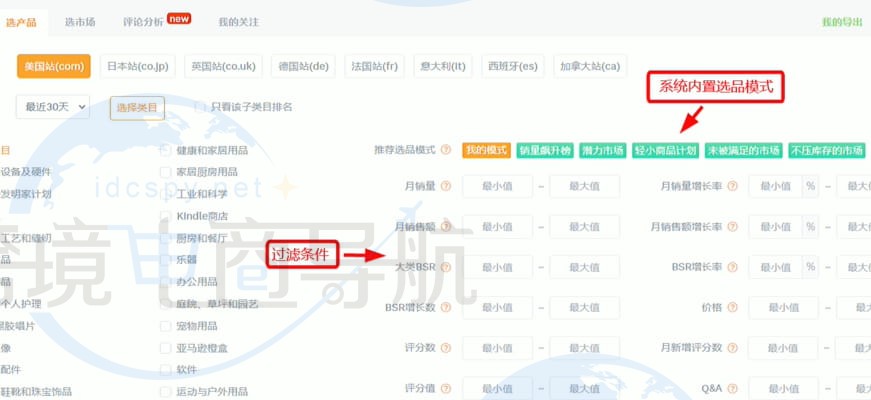
Task: Switch to 选产品 tab
Action: pyautogui.click(x=21, y=23)
